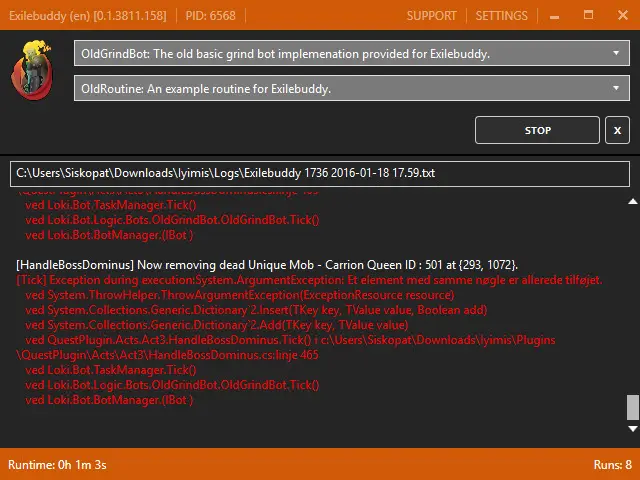640x480 pixels.
Task: Click the 'PID: 6568' title text
Action: pyautogui.click(x=210, y=16)
